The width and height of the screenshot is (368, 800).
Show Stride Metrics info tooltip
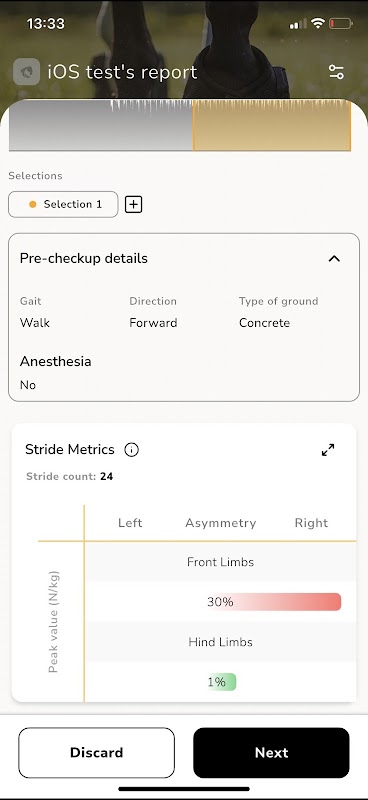131,450
